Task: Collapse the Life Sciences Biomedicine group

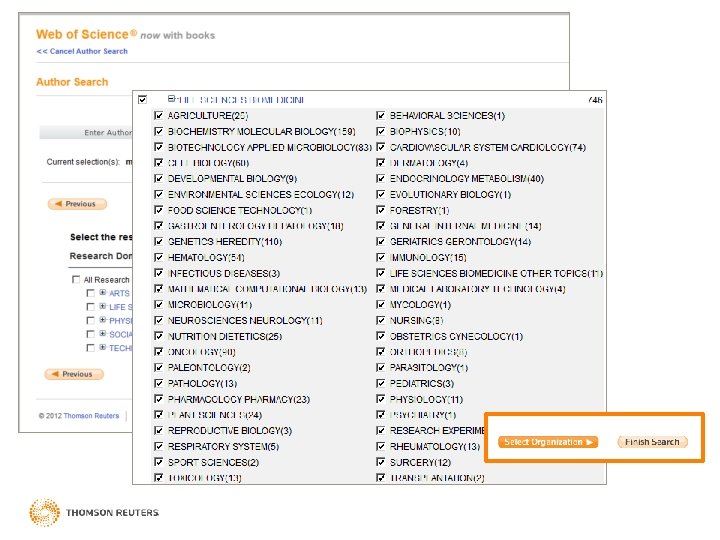Action: [x=171, y=99]
